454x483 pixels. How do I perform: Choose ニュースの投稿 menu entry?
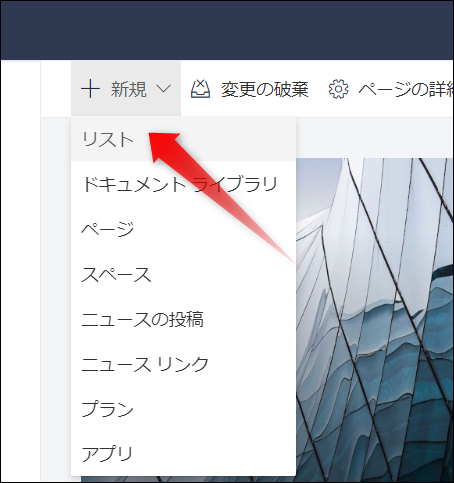click(x=183, y=319)
